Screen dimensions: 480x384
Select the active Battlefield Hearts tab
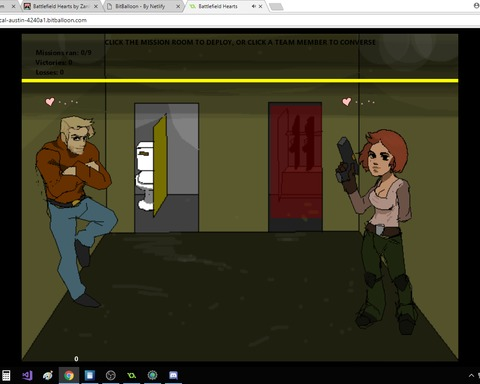click(218, 6)
